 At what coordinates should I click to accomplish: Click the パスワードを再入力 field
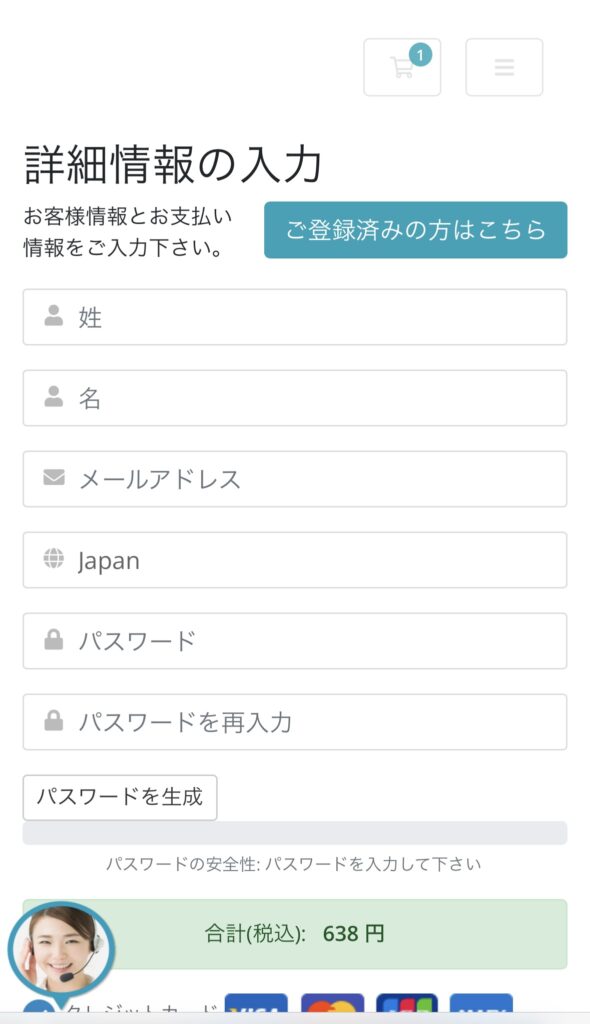click(295, 722)
